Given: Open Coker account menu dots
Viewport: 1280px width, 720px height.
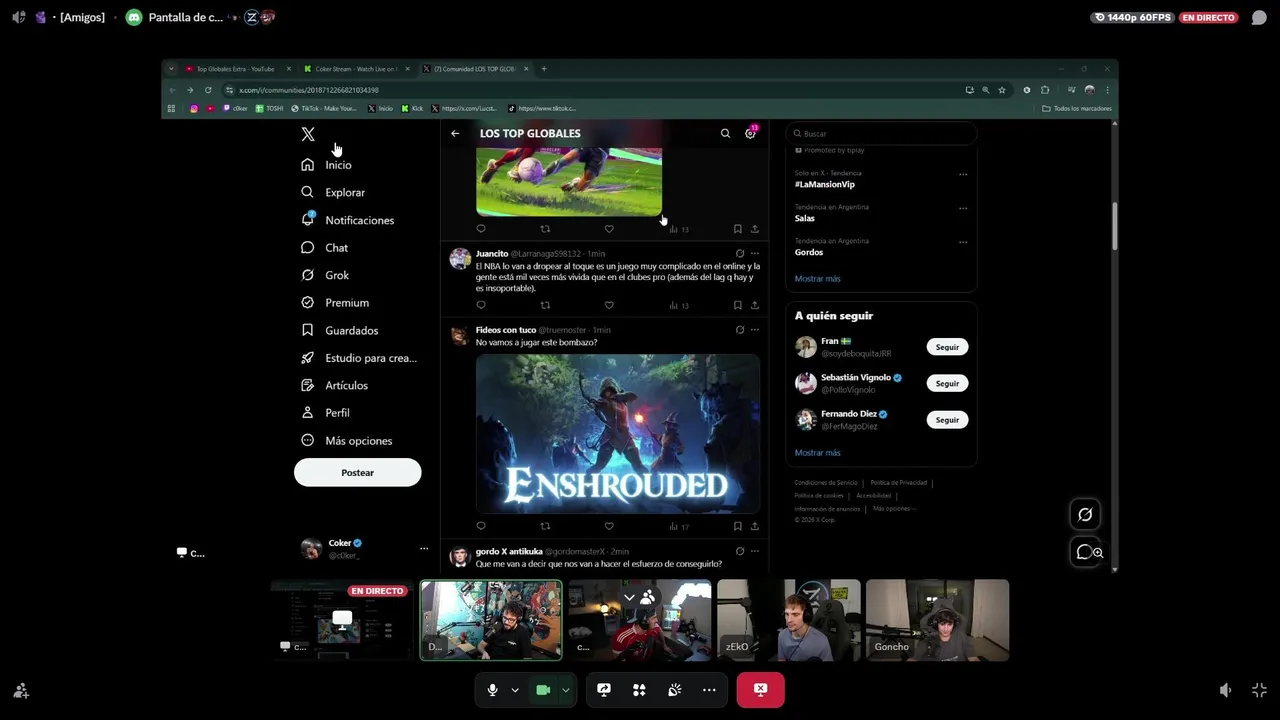Looking at the screenshot, I should click(424, 548).
